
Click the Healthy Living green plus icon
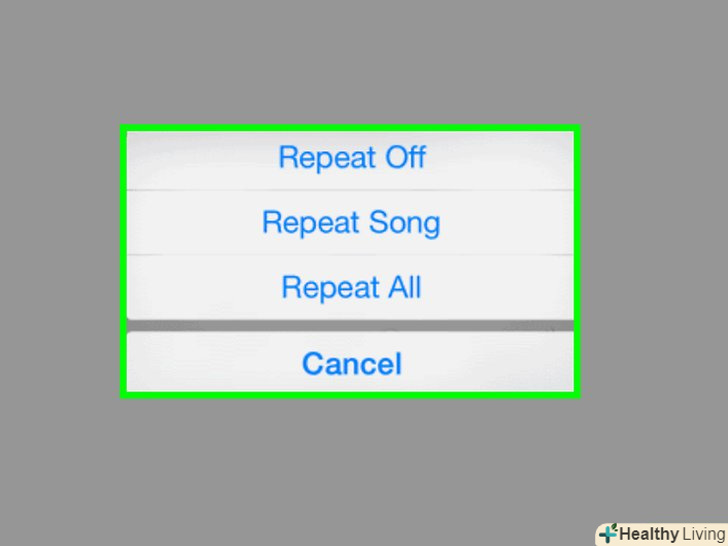(x=608, y=533)
